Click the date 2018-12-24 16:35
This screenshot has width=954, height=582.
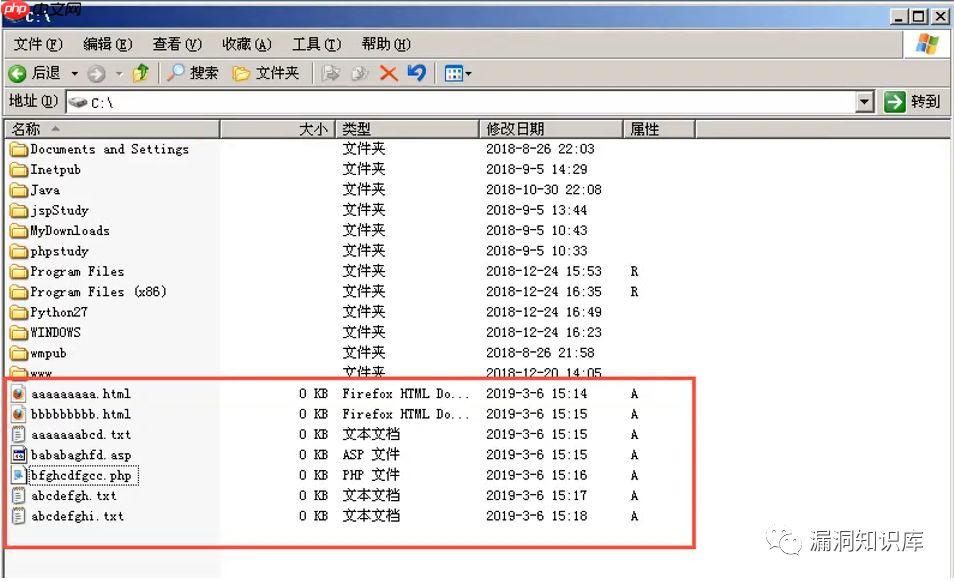tap(543, 292)
